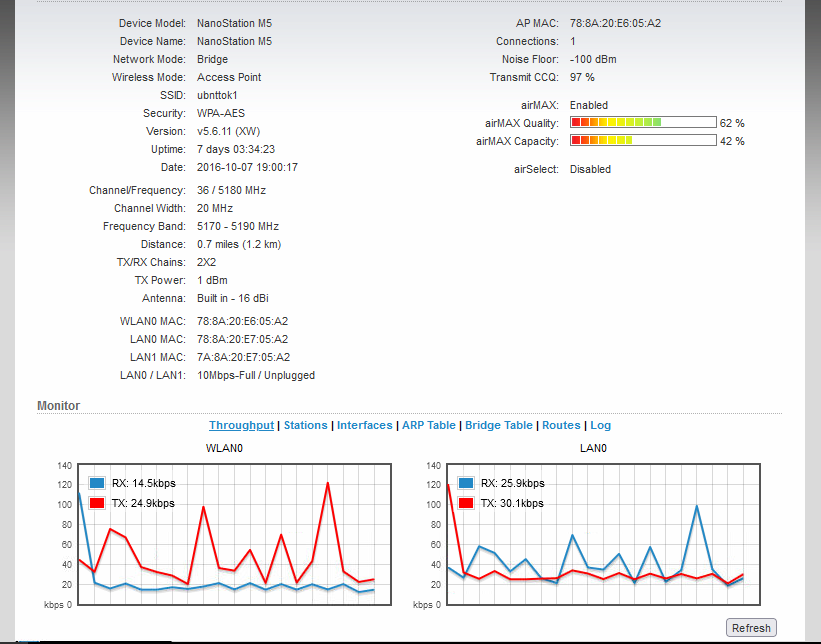Click the TX Power value 1 dBm
This screenshot has height=644, width=821.
tap(212, 280)
